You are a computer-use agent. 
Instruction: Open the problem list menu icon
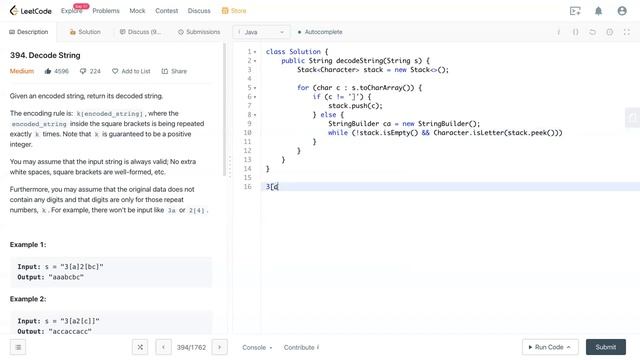pyautogui.click(x=18, y=347)
